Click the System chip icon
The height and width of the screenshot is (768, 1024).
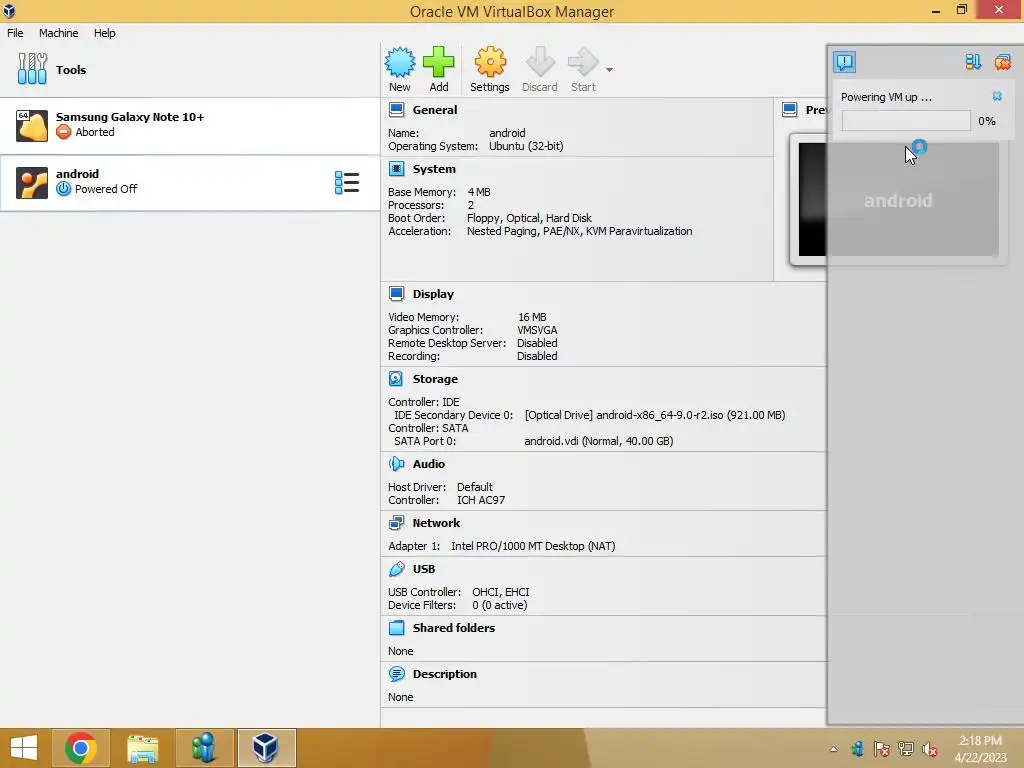click(x=396, y=168)
